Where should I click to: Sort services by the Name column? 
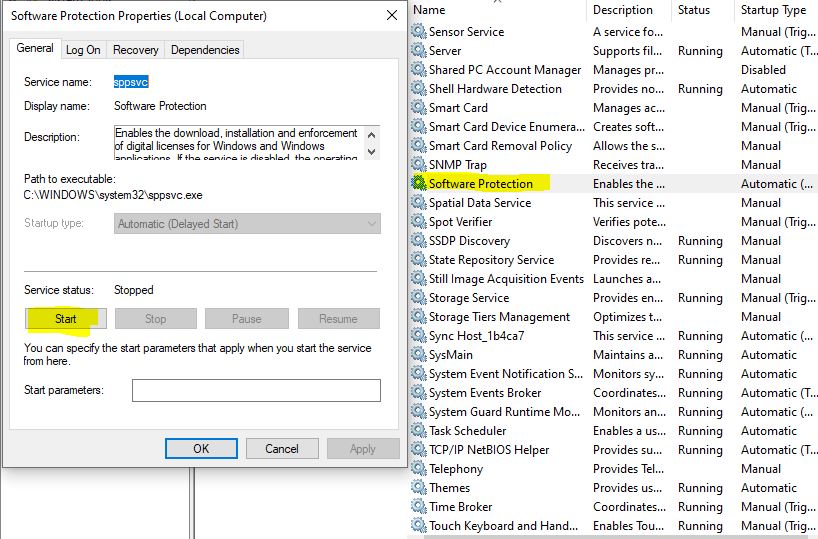(429, 10)
